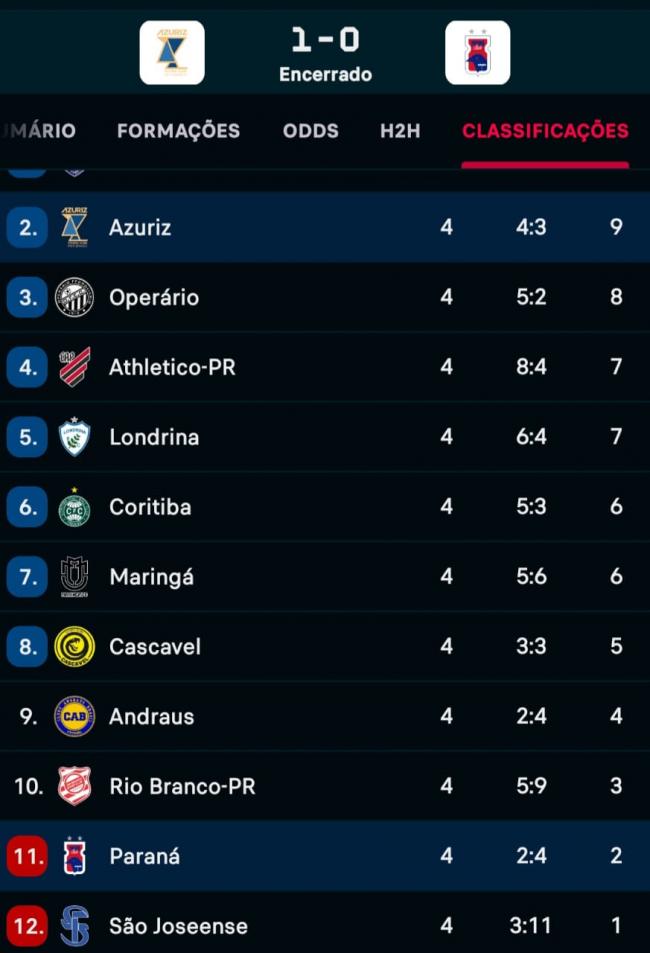Go to the H2H tab

(400, 131)
